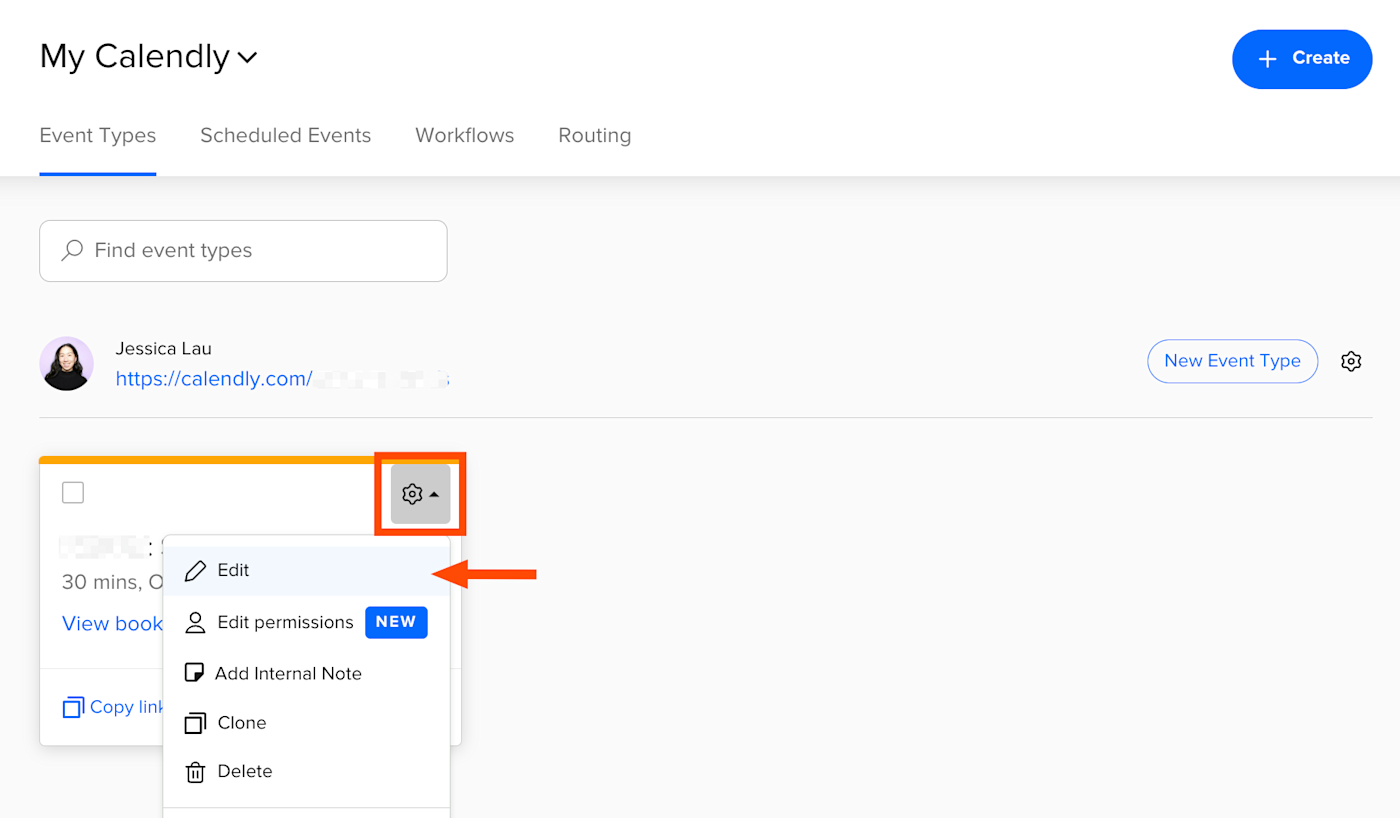Click the New Event Type button
This screenshot has width=1400, height=818.
coord(1232,361)
